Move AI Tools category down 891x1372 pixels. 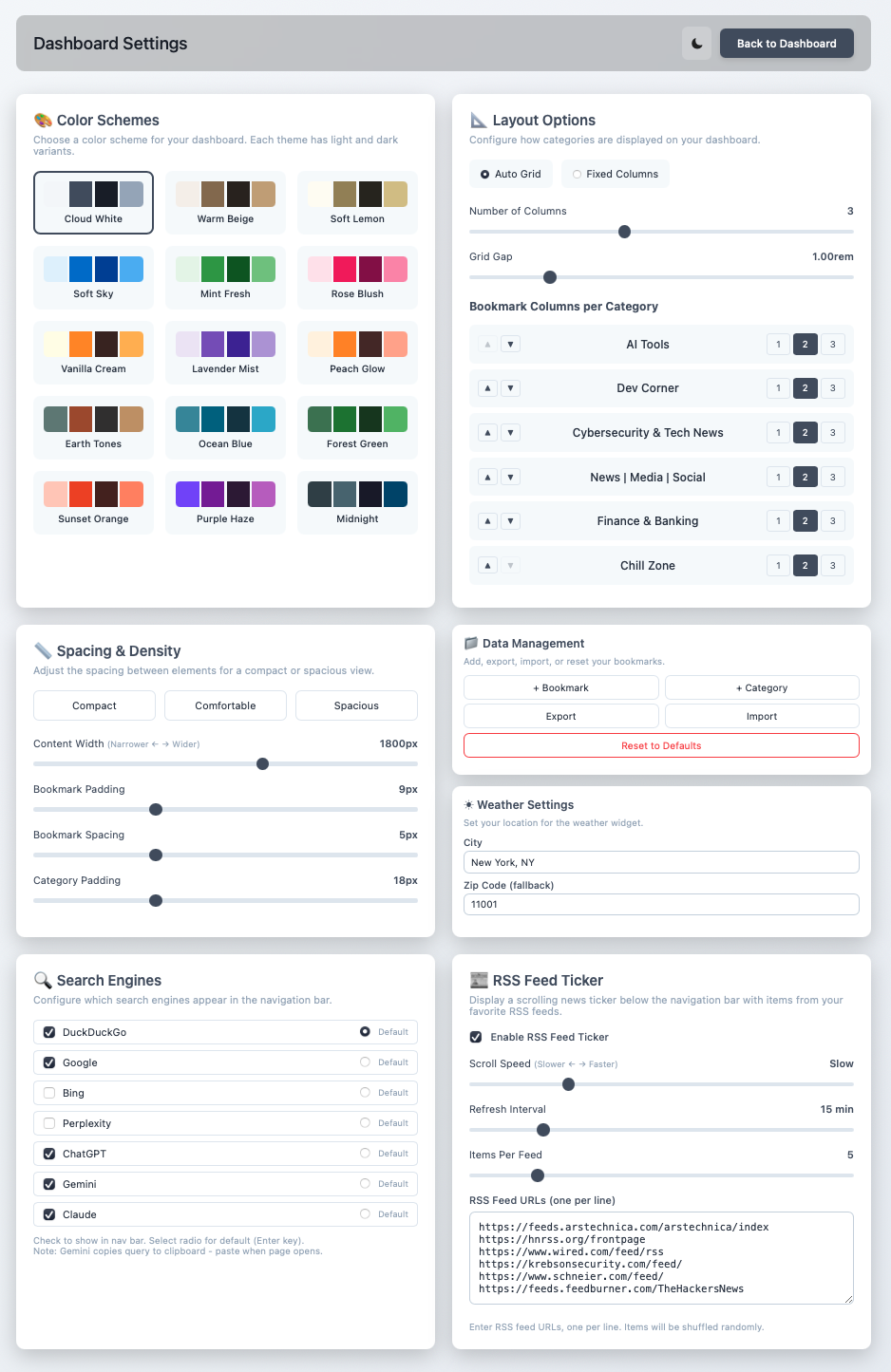point(511,344)
